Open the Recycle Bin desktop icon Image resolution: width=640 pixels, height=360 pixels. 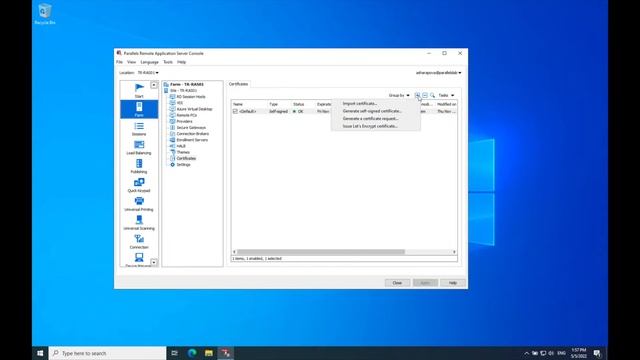(44, 14)
